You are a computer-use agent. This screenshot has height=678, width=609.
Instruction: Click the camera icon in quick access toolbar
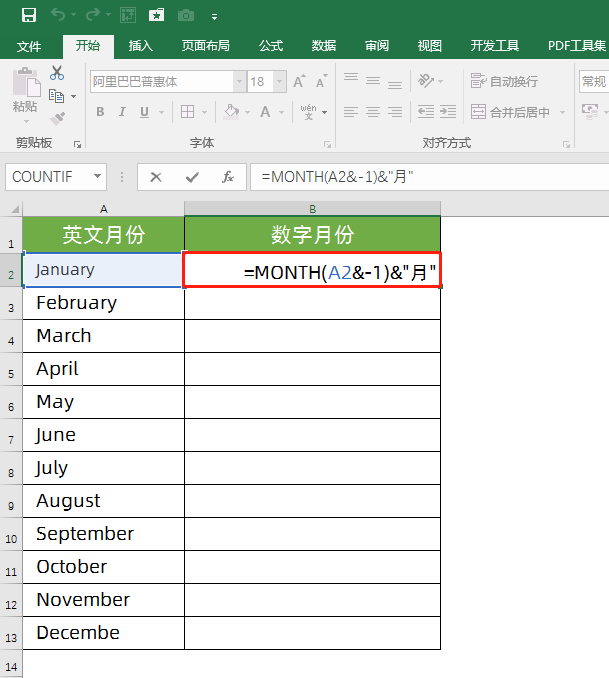click(186, 16)
